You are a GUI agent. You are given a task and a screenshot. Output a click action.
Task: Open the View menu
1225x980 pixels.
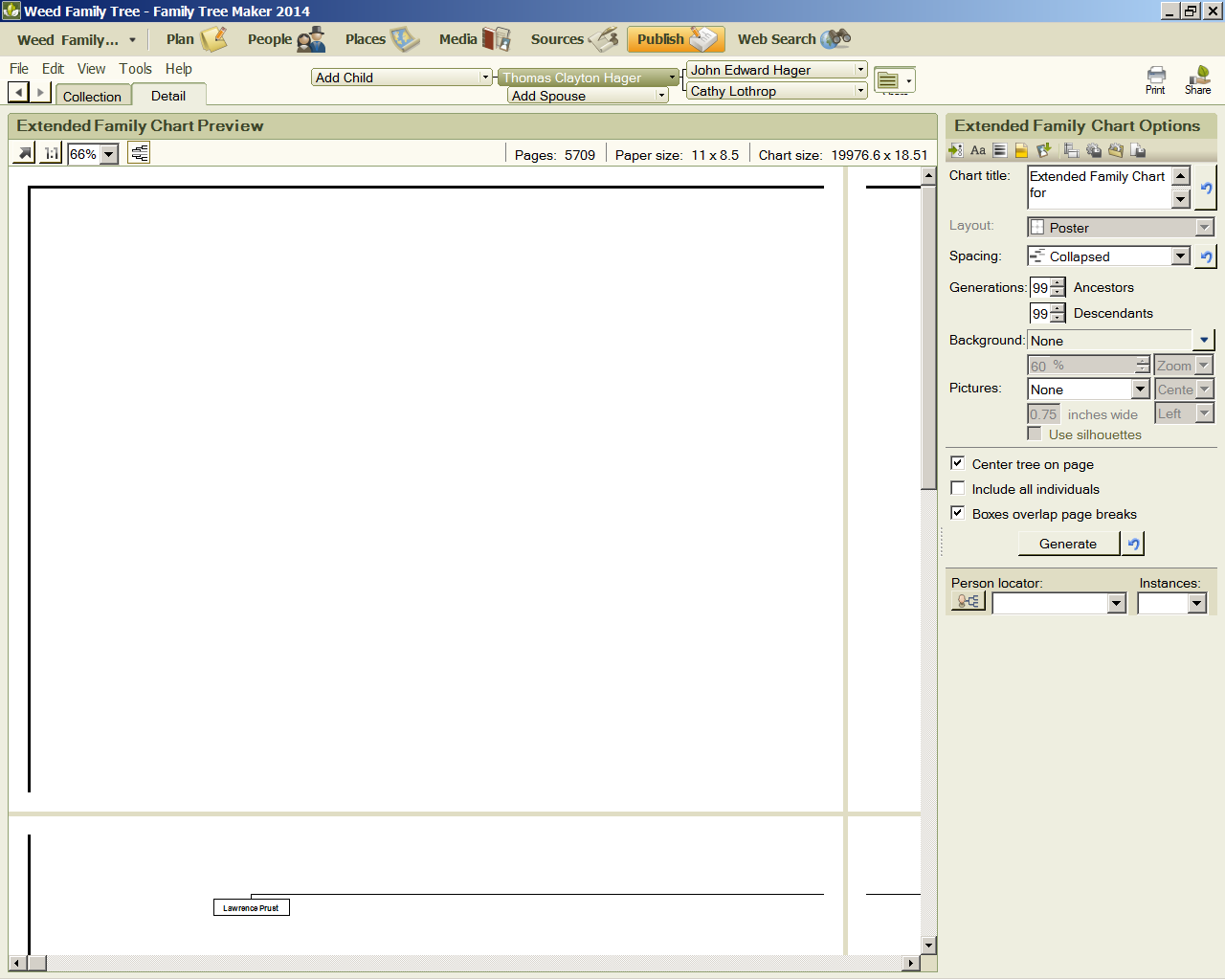click(91, 69)
